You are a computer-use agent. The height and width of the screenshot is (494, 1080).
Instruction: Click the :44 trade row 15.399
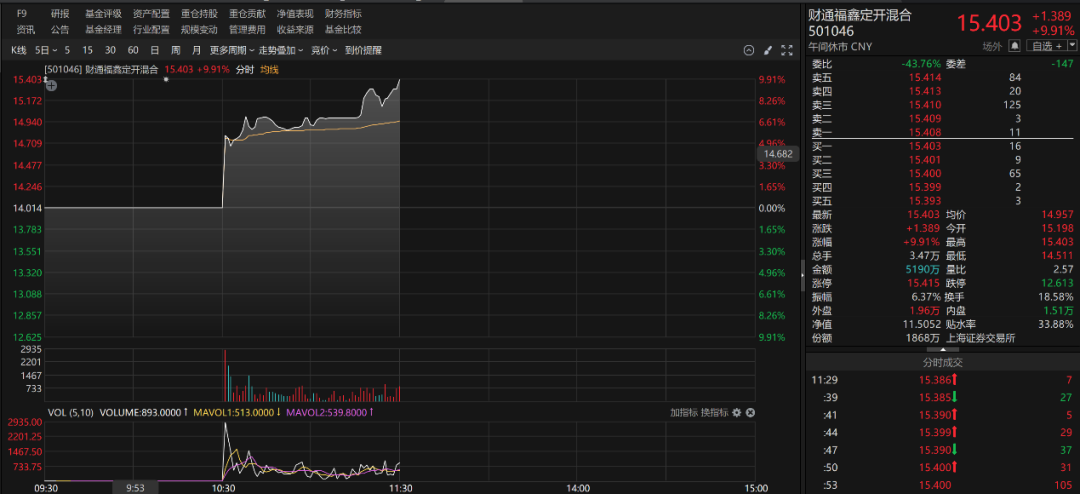943,433
